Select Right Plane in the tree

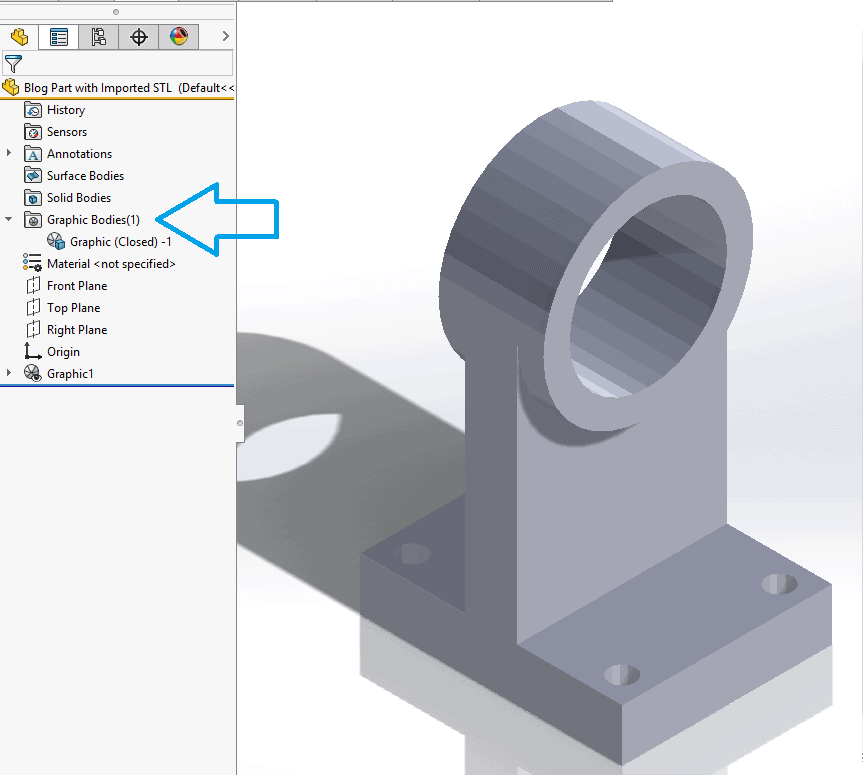coord(77,330)
